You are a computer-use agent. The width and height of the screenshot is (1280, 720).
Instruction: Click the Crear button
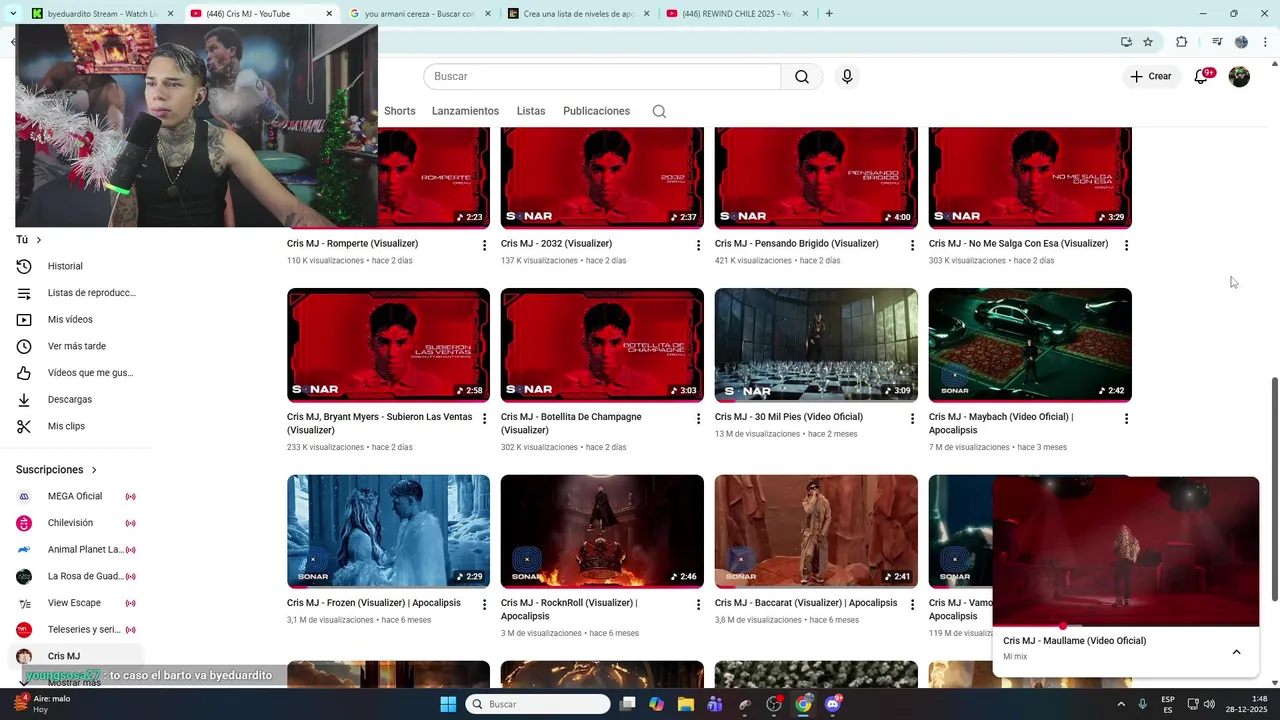[1150, 77]
